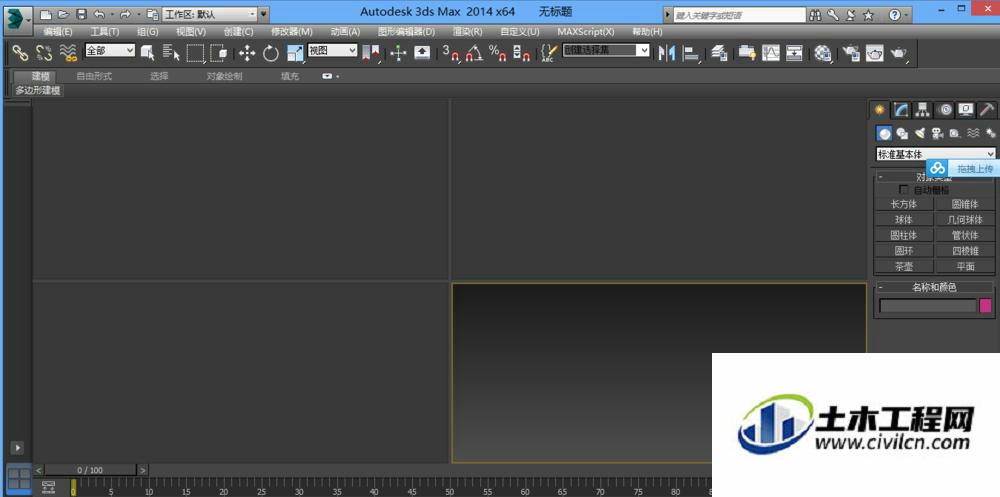Open the Curve Editor icon
This screenshot has width=1000, height=497.
pyautogui.click(x=771, y=54)
